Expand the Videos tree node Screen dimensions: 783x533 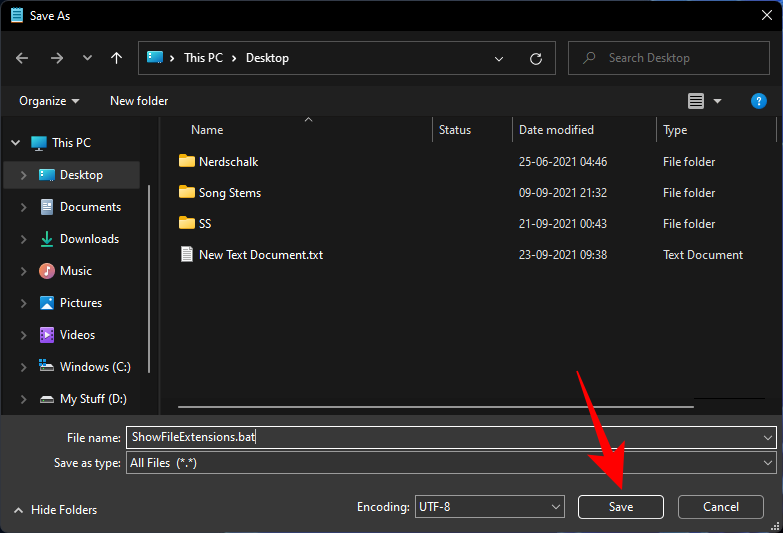click(x=23, y=335)
